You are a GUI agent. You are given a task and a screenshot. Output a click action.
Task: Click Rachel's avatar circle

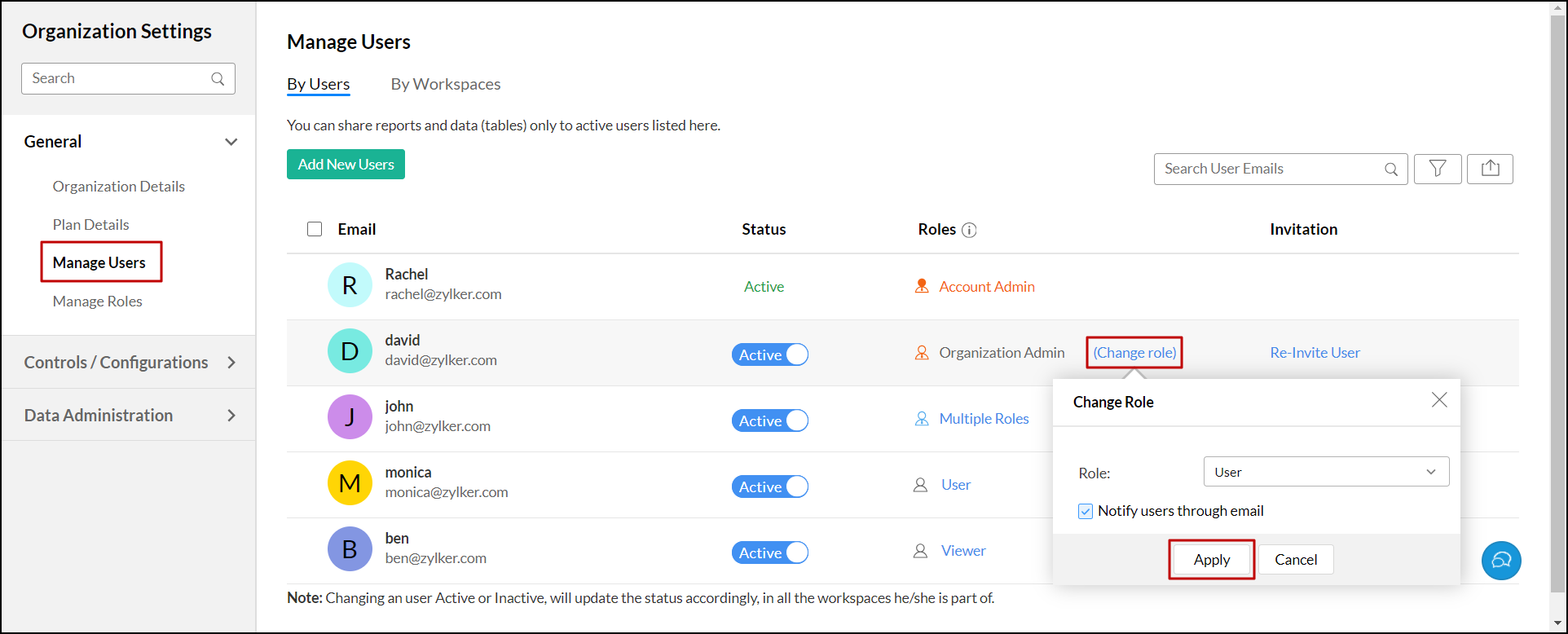[x=350, y=285]
